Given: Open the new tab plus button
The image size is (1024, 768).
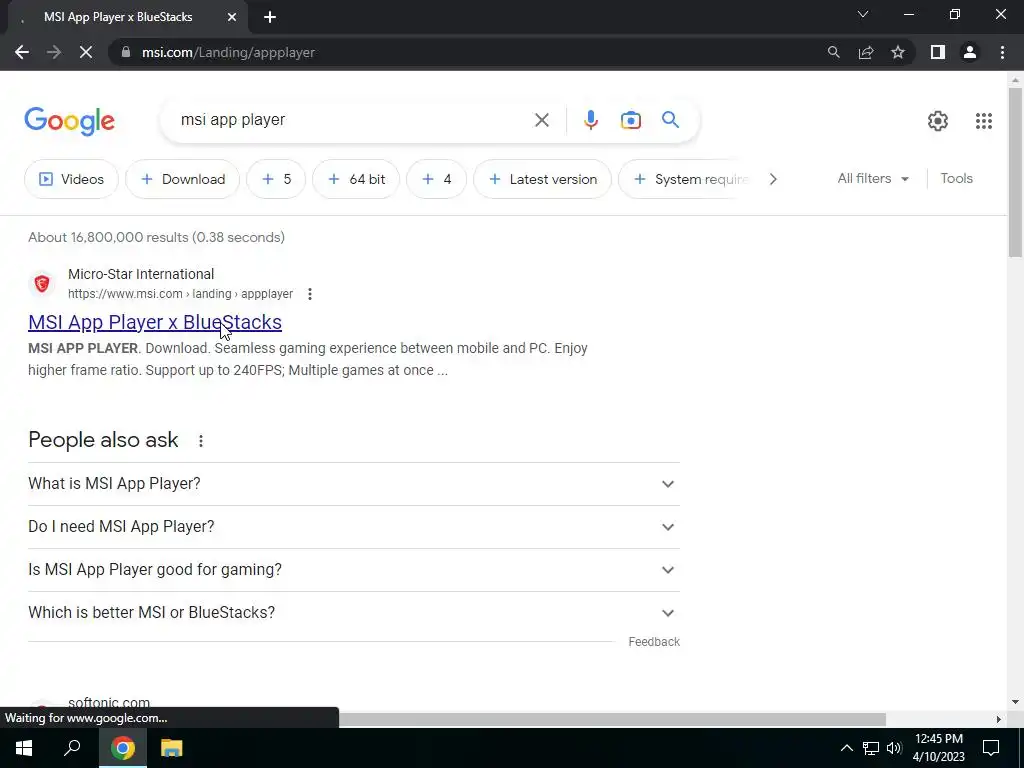Looking at the screenshot, I should pos(270,17).
